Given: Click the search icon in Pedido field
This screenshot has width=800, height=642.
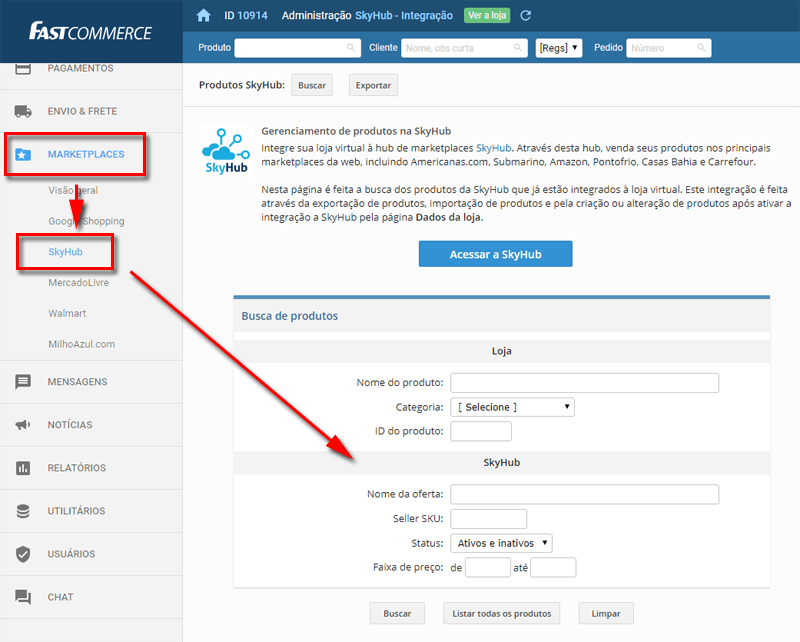Looking at the screenshot, I should point(702,47).
